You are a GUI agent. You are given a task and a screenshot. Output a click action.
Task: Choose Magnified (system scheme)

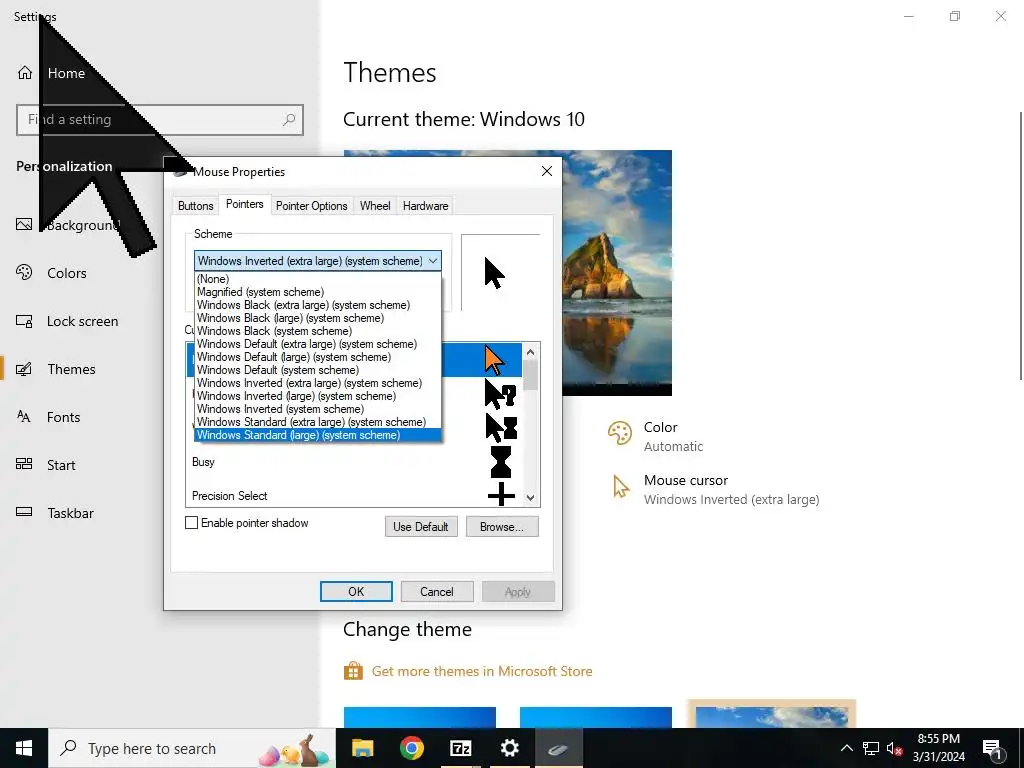tap(318, 292)
